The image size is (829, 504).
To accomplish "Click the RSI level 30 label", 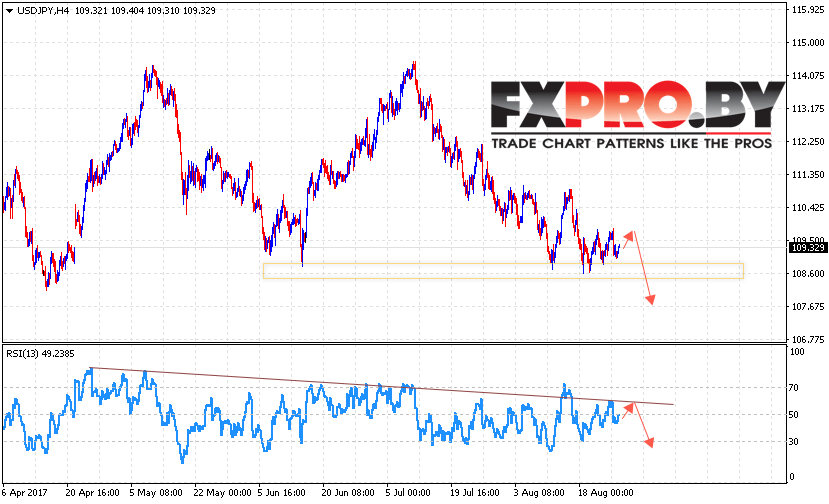I will tap(794, 442).
